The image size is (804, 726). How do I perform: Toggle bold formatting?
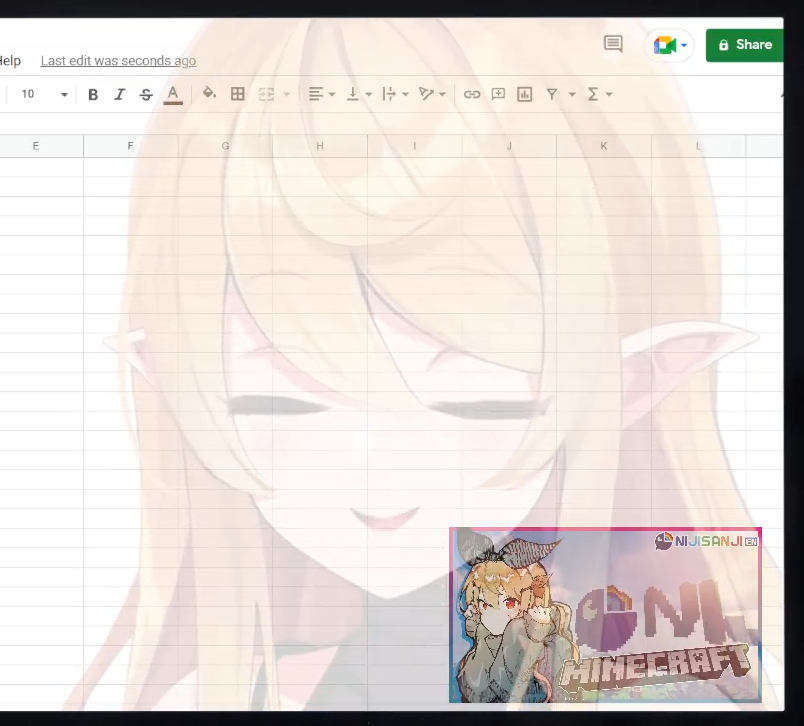click(93, 94)
